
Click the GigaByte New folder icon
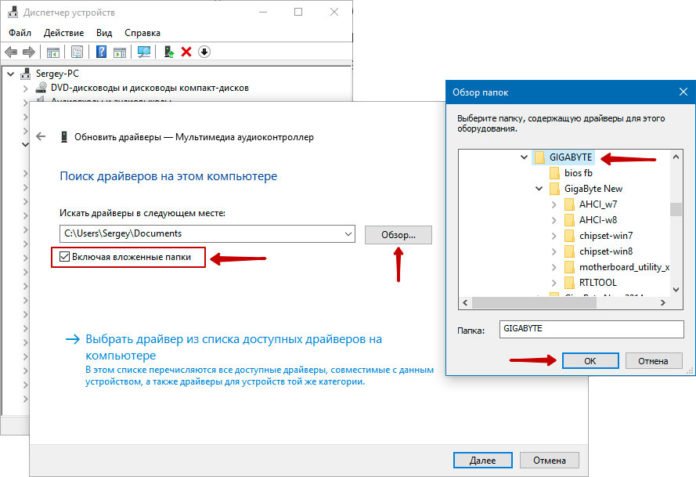554,189
